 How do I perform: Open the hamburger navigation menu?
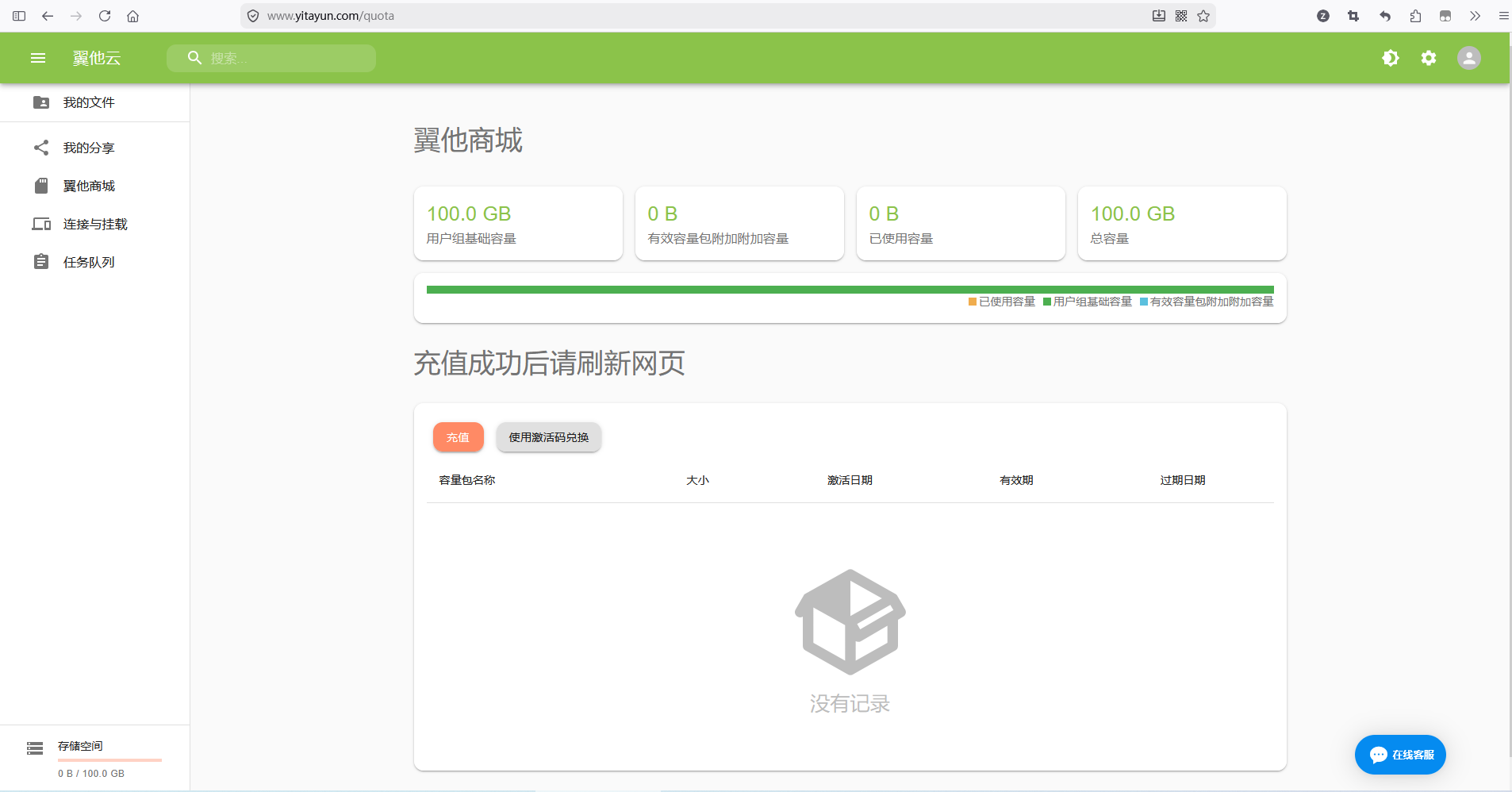click(x=38, y=58)
